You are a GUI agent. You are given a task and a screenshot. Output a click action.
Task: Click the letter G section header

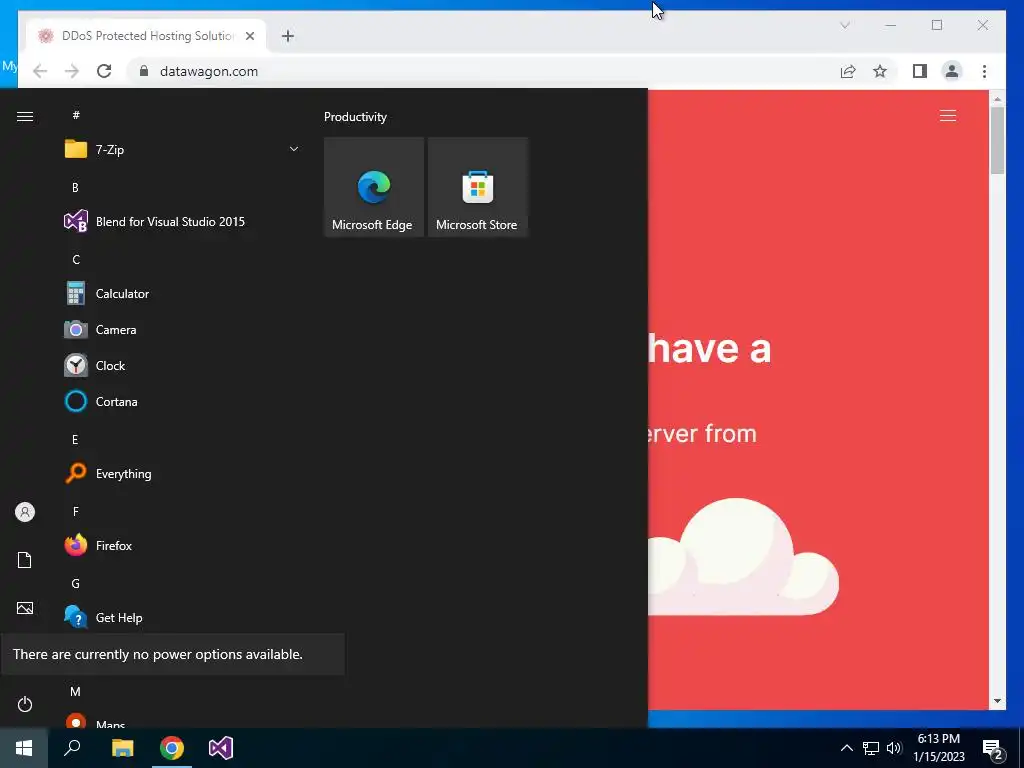pyautogui.click(x=76, y=584)
